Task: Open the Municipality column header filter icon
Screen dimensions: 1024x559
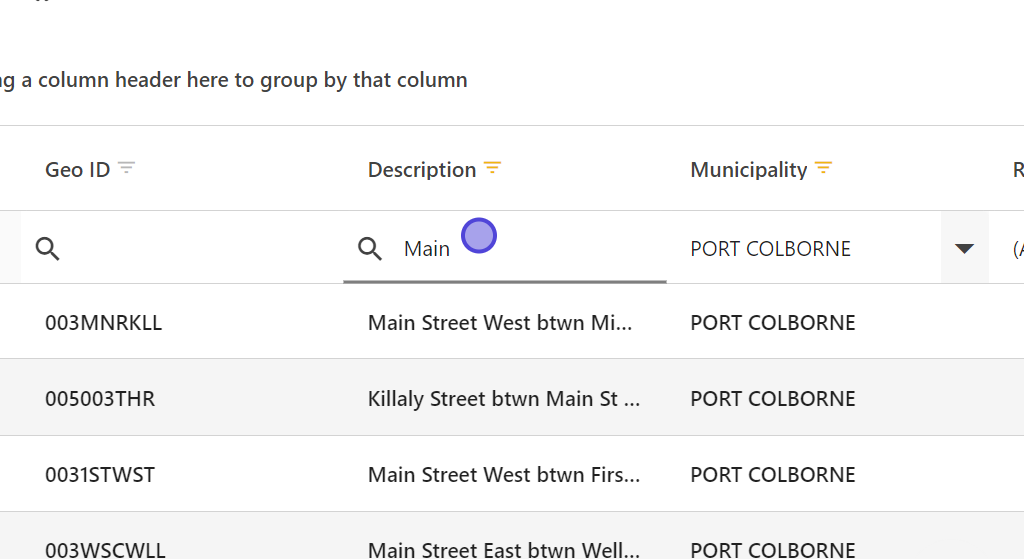Action: pos(823,168)
